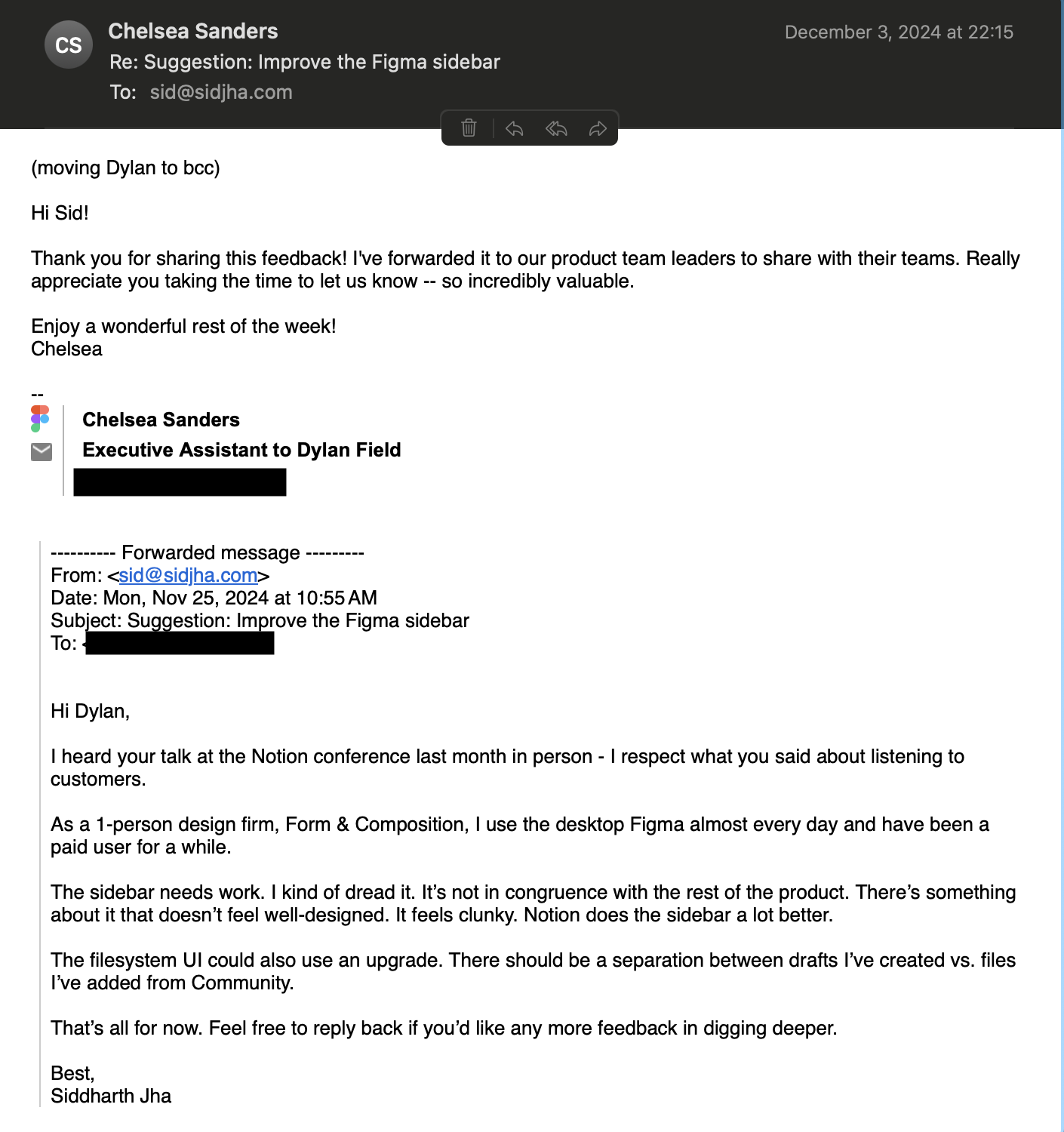This screenshot has height=1132, width=1064.
Task: Click sender name Chelsea Sanders in header
Action: [193, 31]
